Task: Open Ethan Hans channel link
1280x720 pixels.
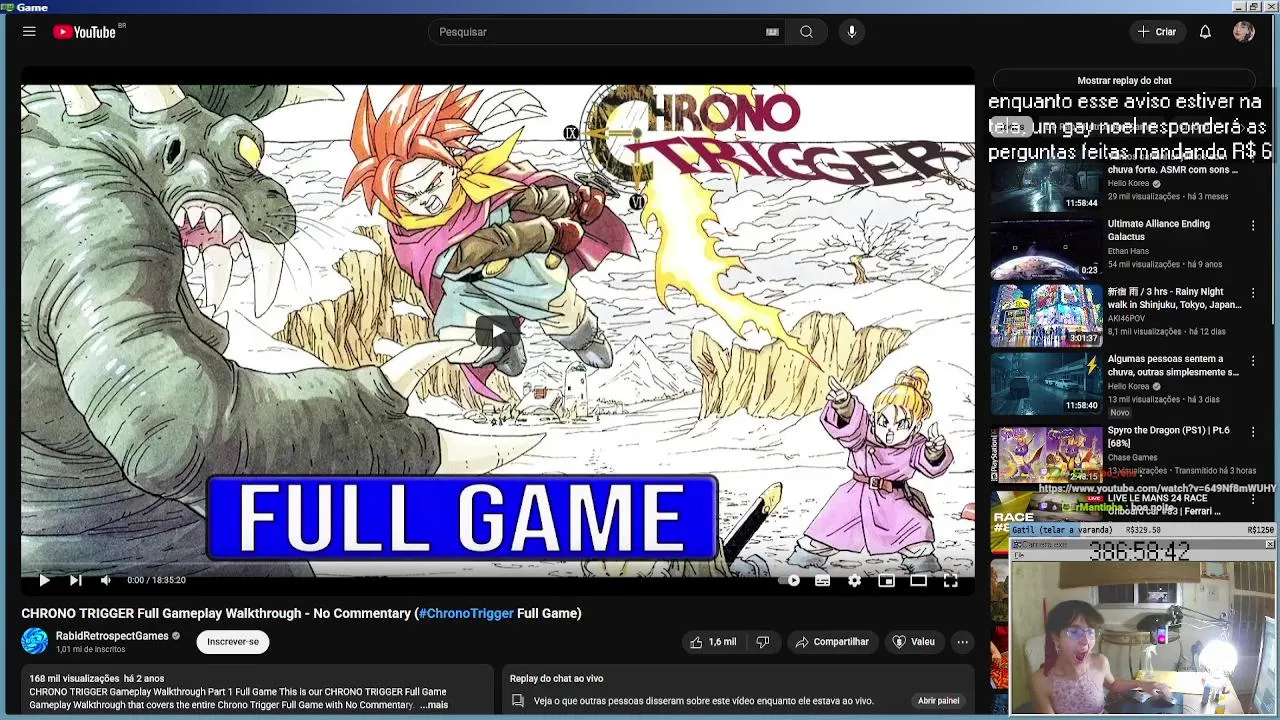Action: tap(1128, 251)
